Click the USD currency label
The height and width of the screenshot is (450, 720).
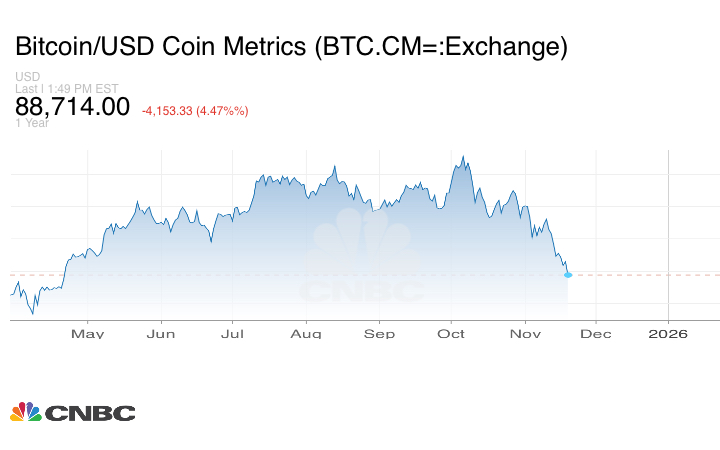pyautogui.click(x=27, y=77)
